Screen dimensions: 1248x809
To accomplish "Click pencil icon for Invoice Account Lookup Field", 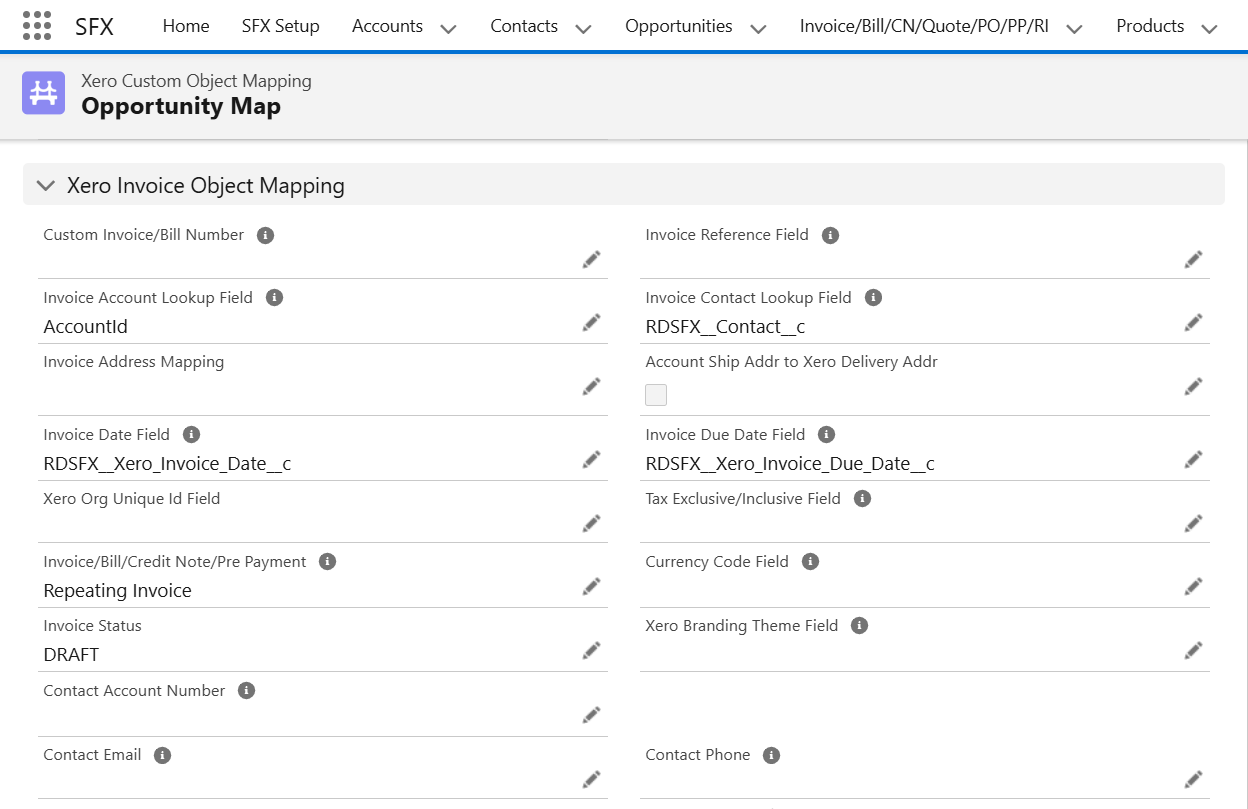I will tap(591, 323).
